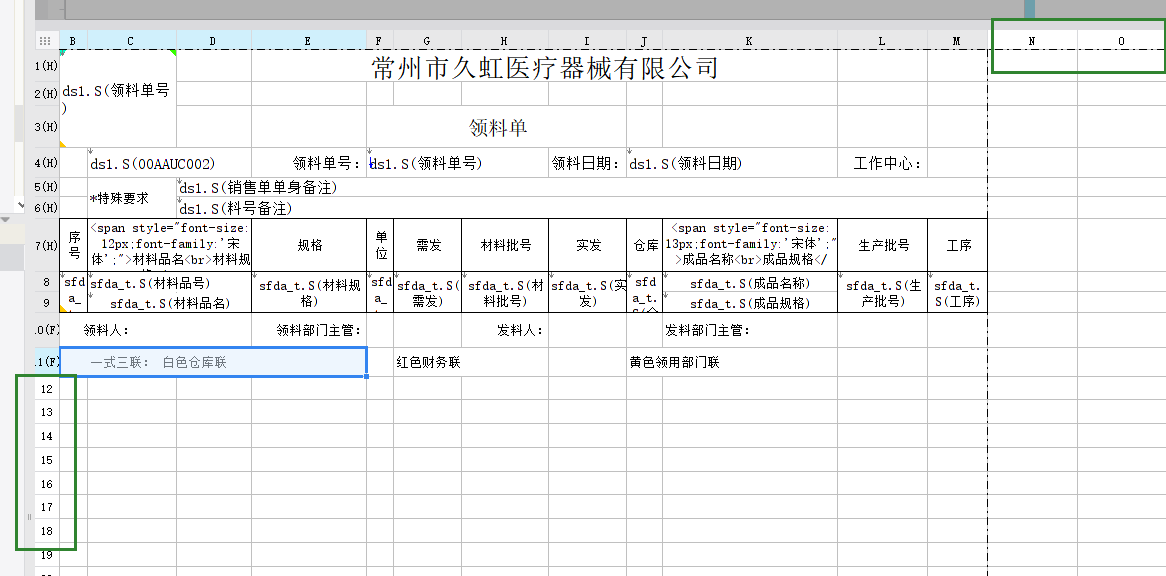The height and width of the screenshot is (576, 1166).
Task: Select row header 3(H)
Action: click(x=47, y=126)
